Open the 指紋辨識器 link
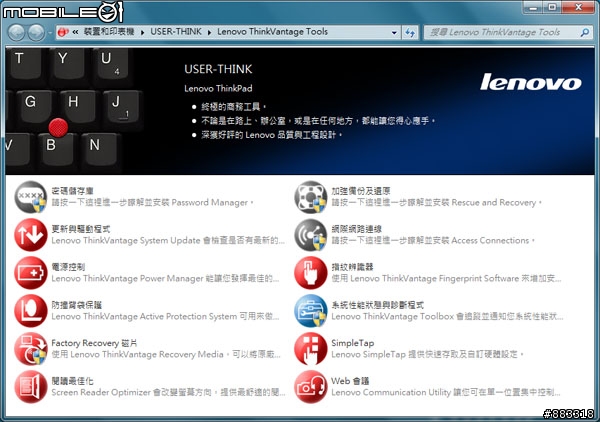Screen dimensions: 600x422 pyautogui.click(x=352, y=267)
